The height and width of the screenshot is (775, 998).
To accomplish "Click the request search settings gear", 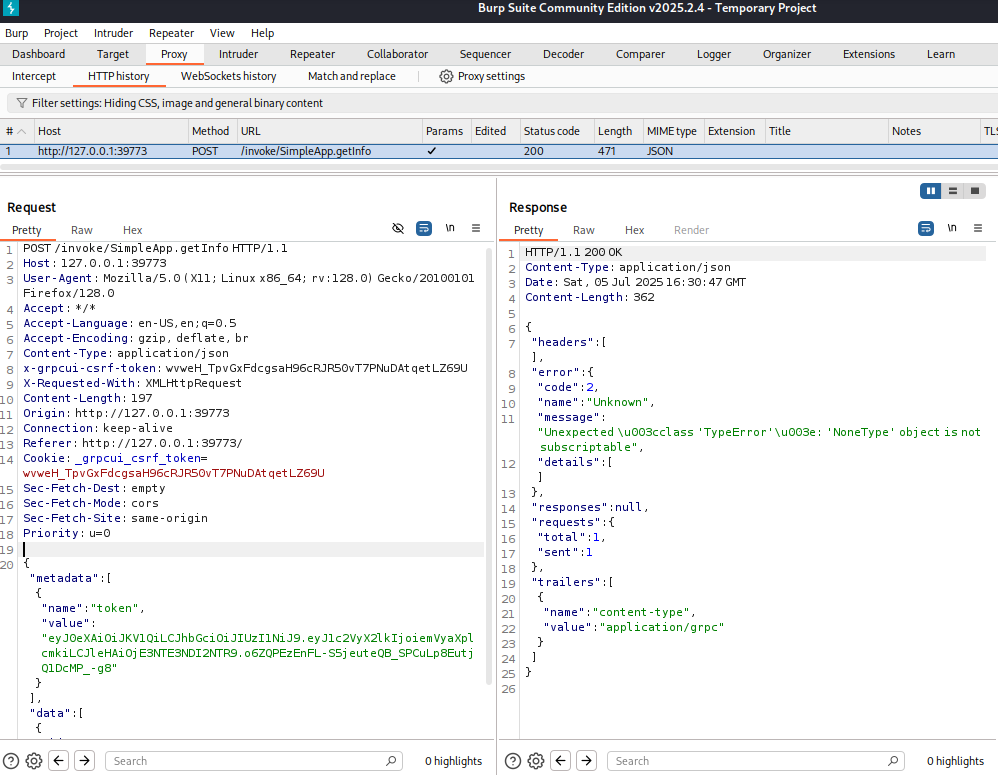I will (33, 761).
